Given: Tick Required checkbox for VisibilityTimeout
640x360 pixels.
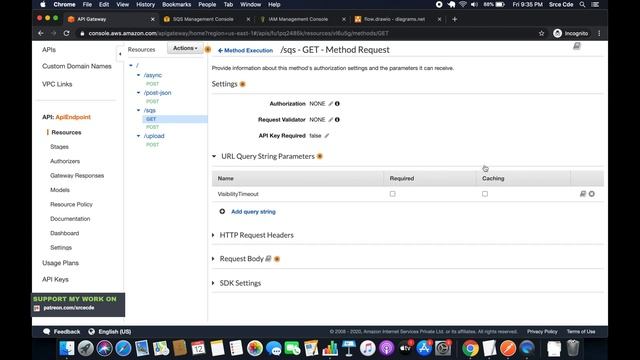Looking at the screenshot, I should [393, 194].
